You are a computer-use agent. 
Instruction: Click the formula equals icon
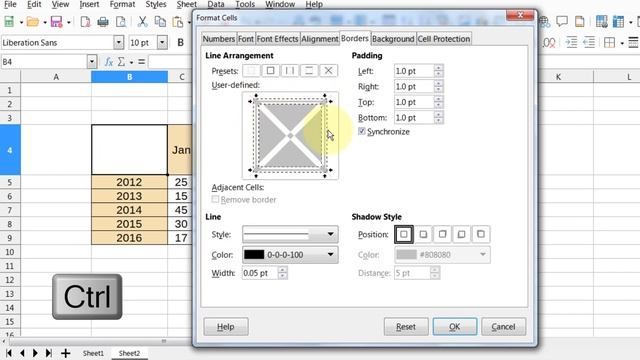(x=142, y=62)
